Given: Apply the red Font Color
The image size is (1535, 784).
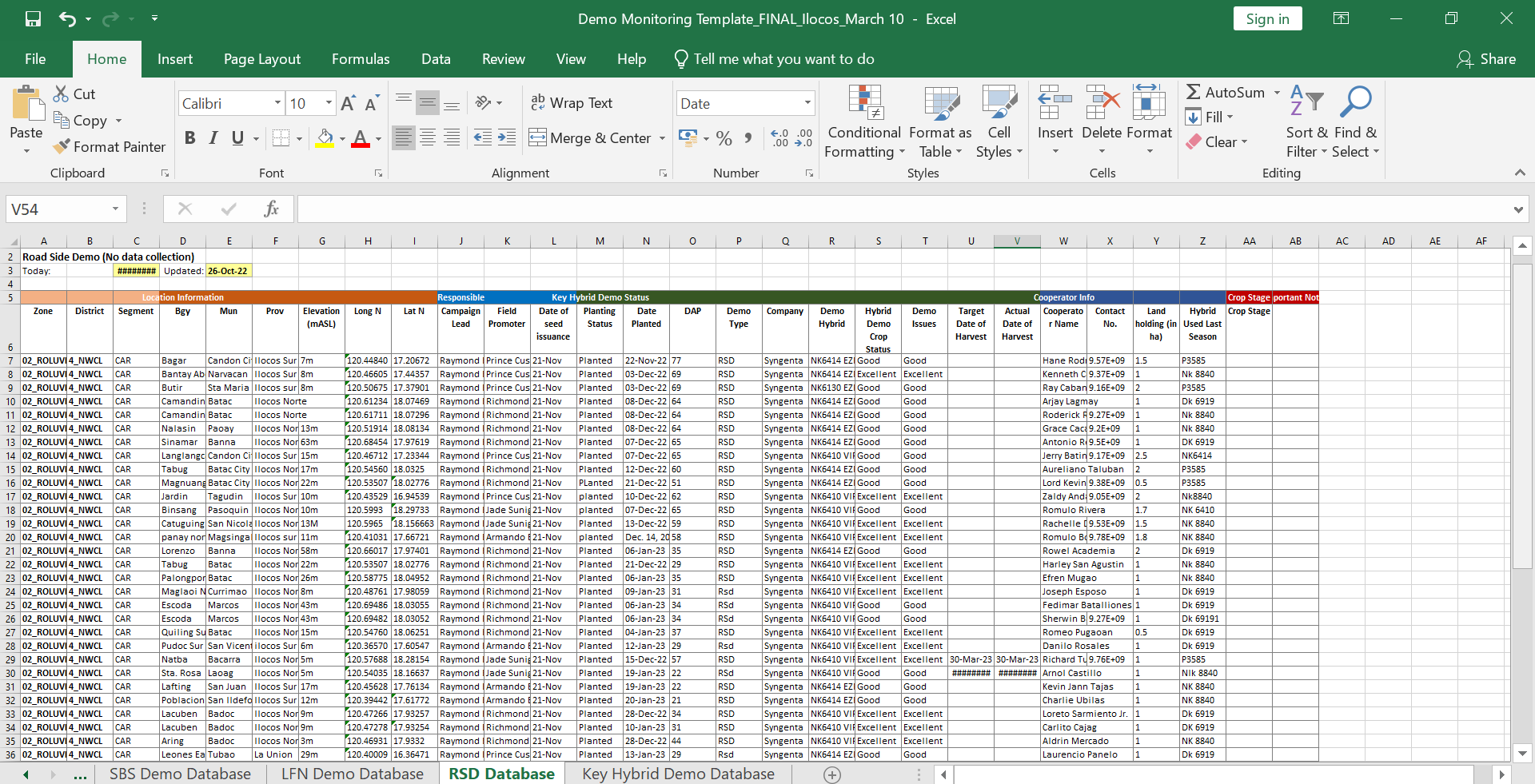Looking at the screenshot, I should (361, 137).
